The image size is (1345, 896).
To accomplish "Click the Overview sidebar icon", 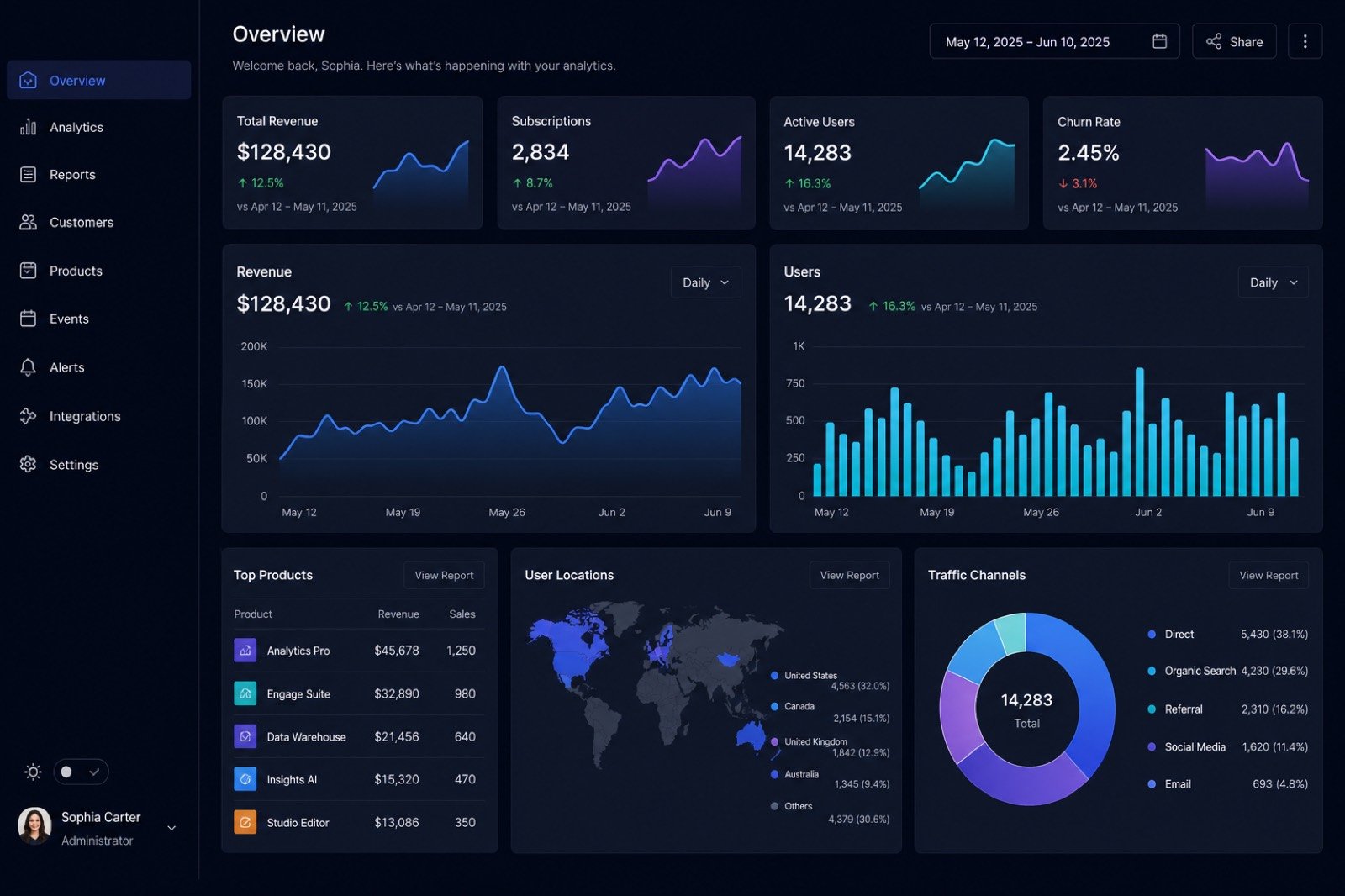I will point(28,81).
